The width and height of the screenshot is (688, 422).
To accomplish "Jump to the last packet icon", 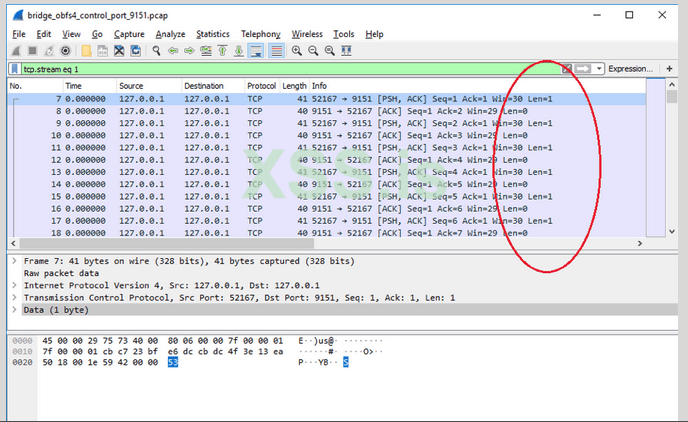I will tap(239, 51).
